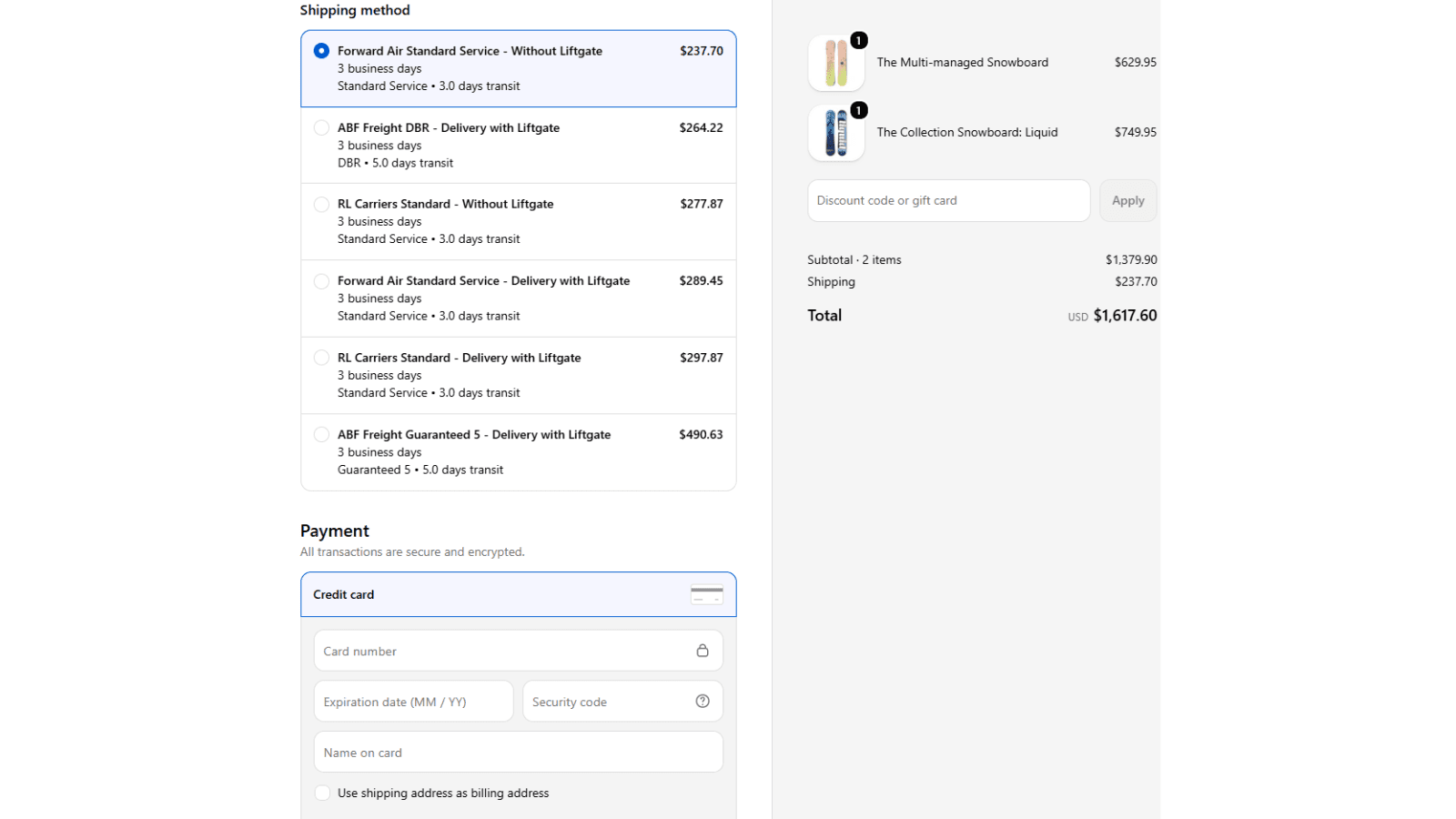
Task: Click the security code help question icon
Action: (x=703, y=701)
